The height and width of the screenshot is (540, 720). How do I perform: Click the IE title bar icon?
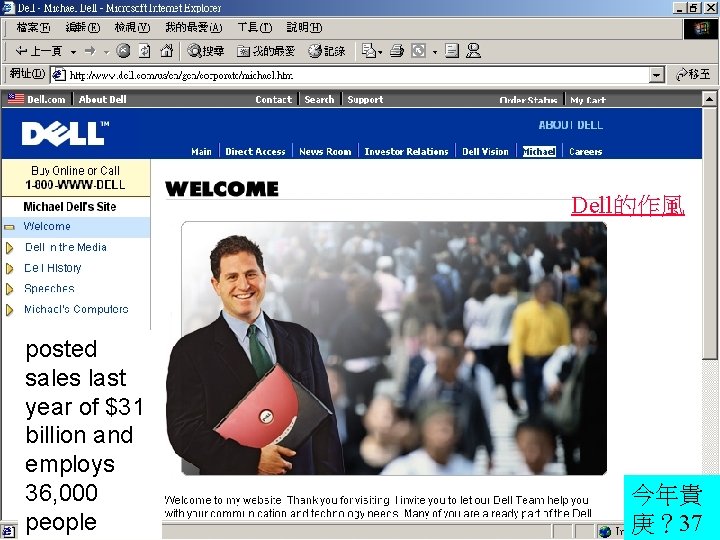[8, 8]
